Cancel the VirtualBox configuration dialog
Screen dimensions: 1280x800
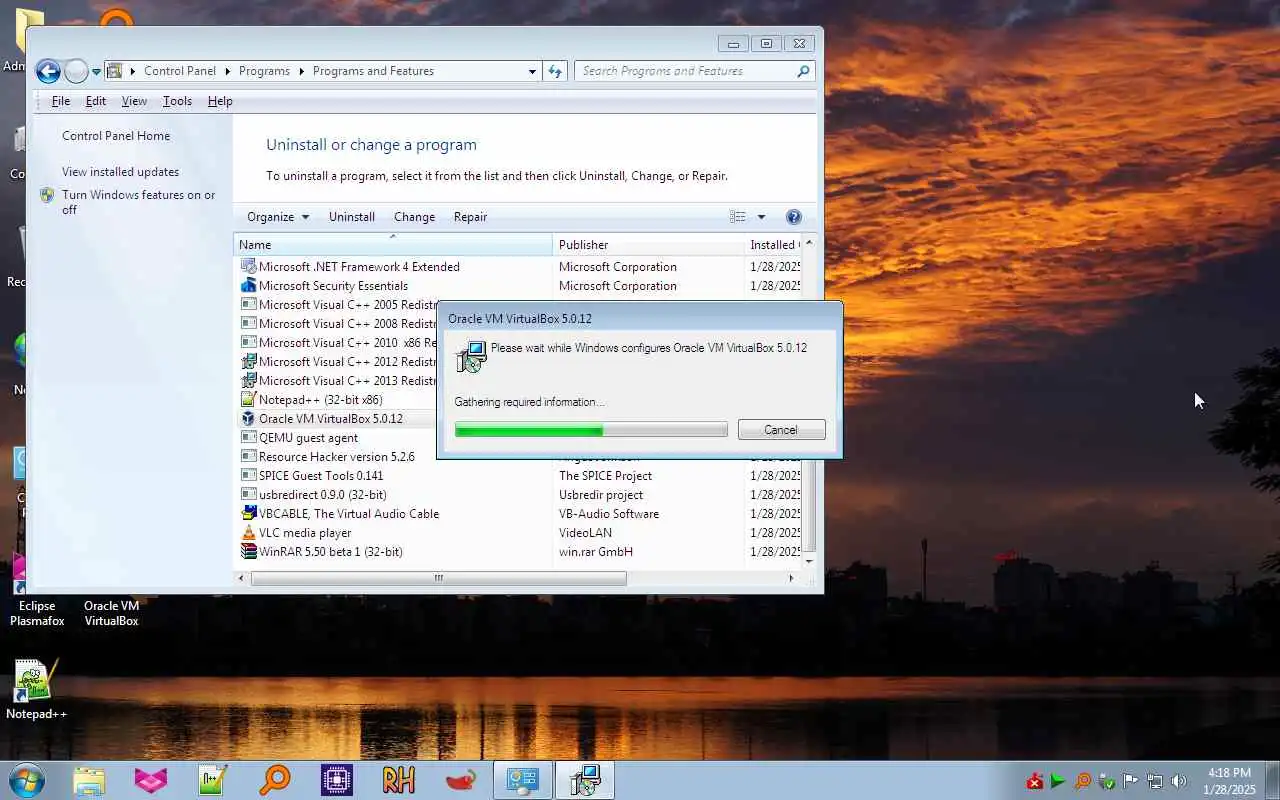781,430
